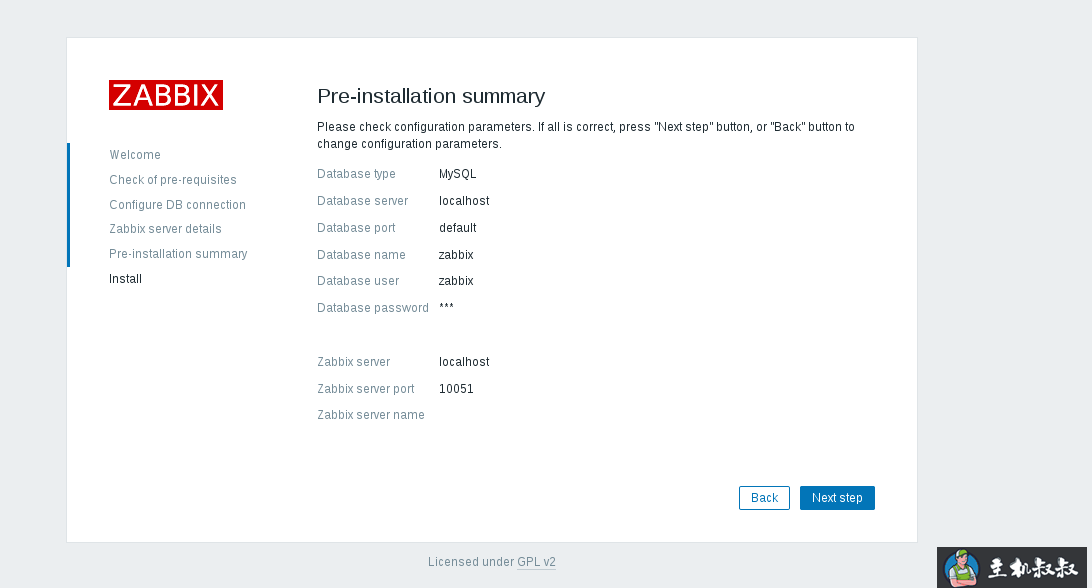Viewport: 1092px width, 588px height.
Task: Click the Database name label
Action: coord(361,255)
